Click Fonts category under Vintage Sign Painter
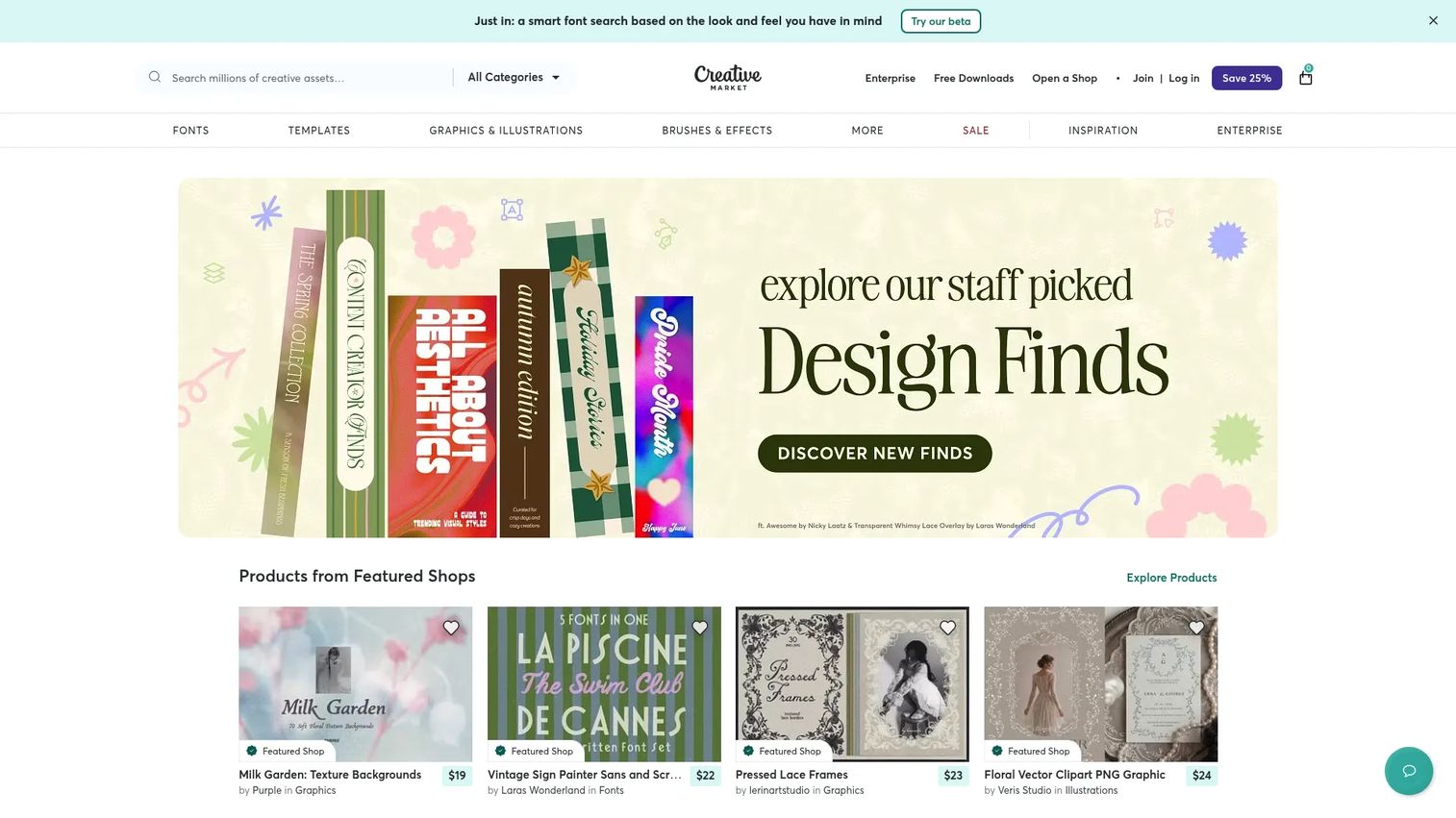This screenshot has width=1456, height=818. pos(612,790)
